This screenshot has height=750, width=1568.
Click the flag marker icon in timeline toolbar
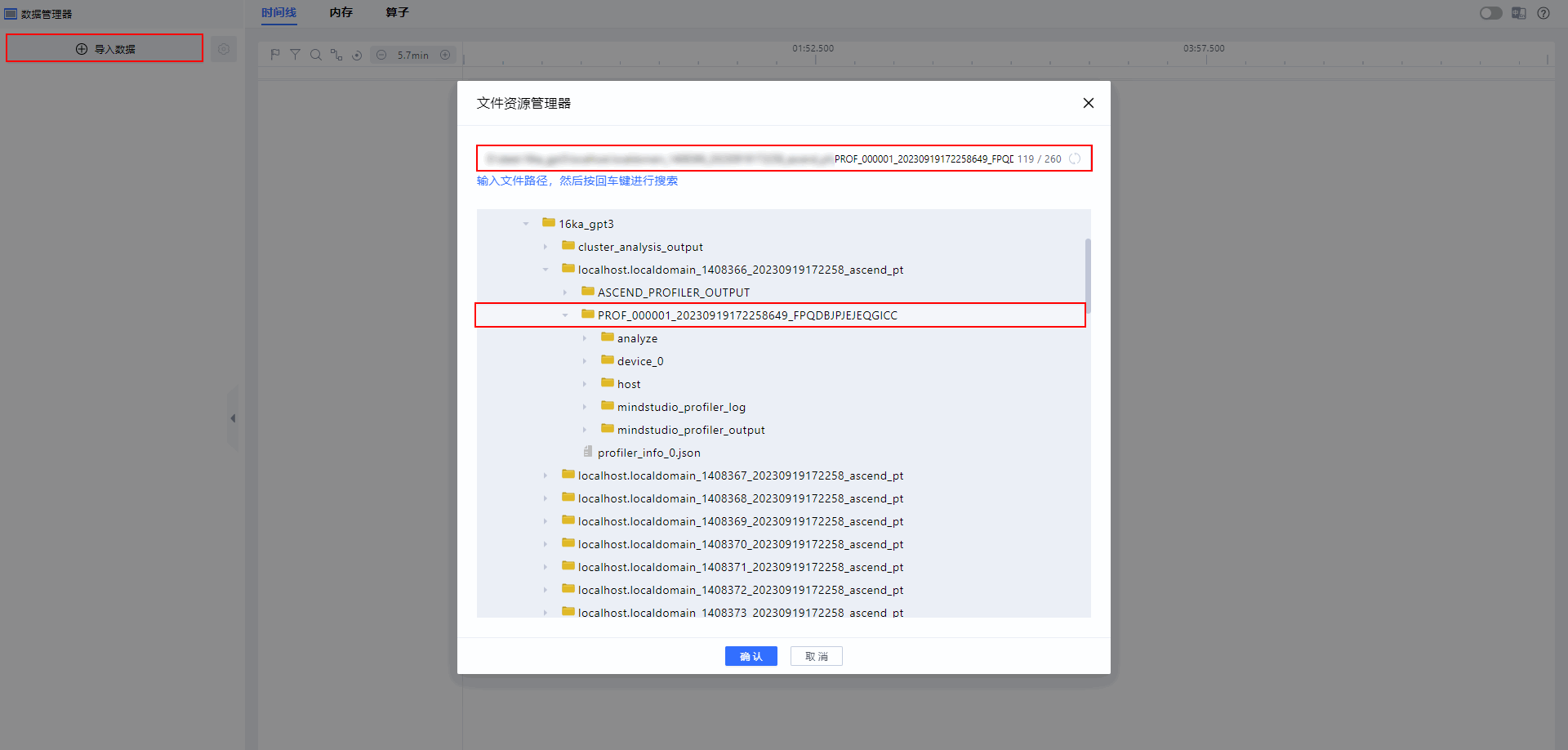tap(275, 55)
